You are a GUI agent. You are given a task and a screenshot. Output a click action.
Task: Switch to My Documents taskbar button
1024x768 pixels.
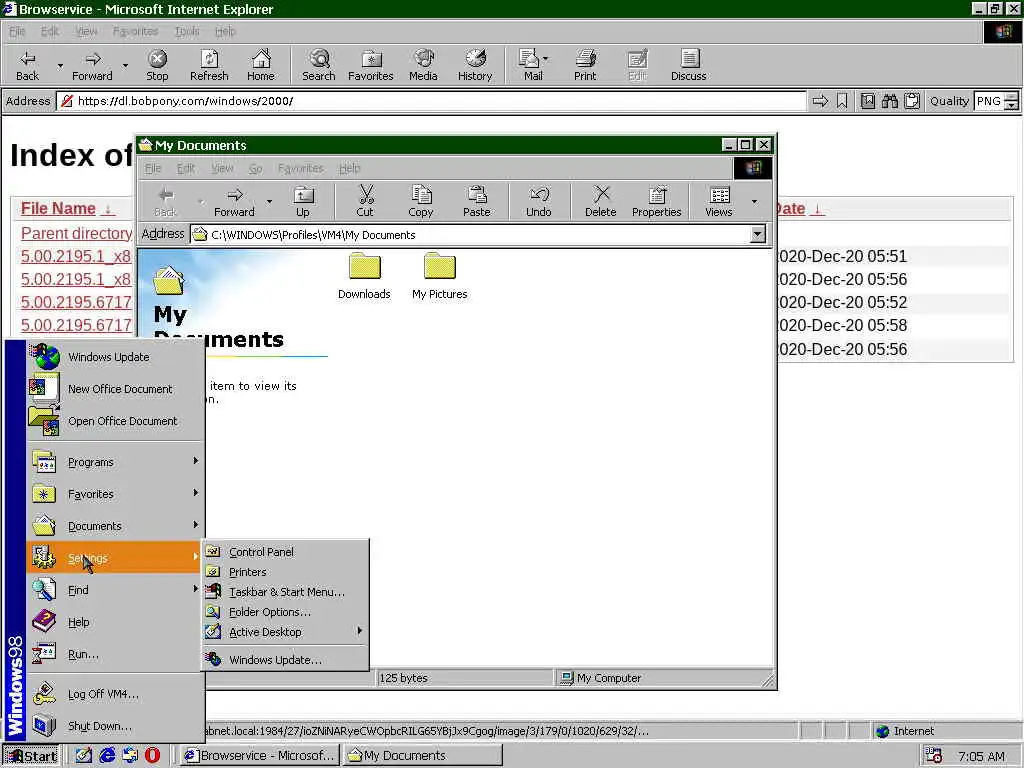click(x=423, y=756)
